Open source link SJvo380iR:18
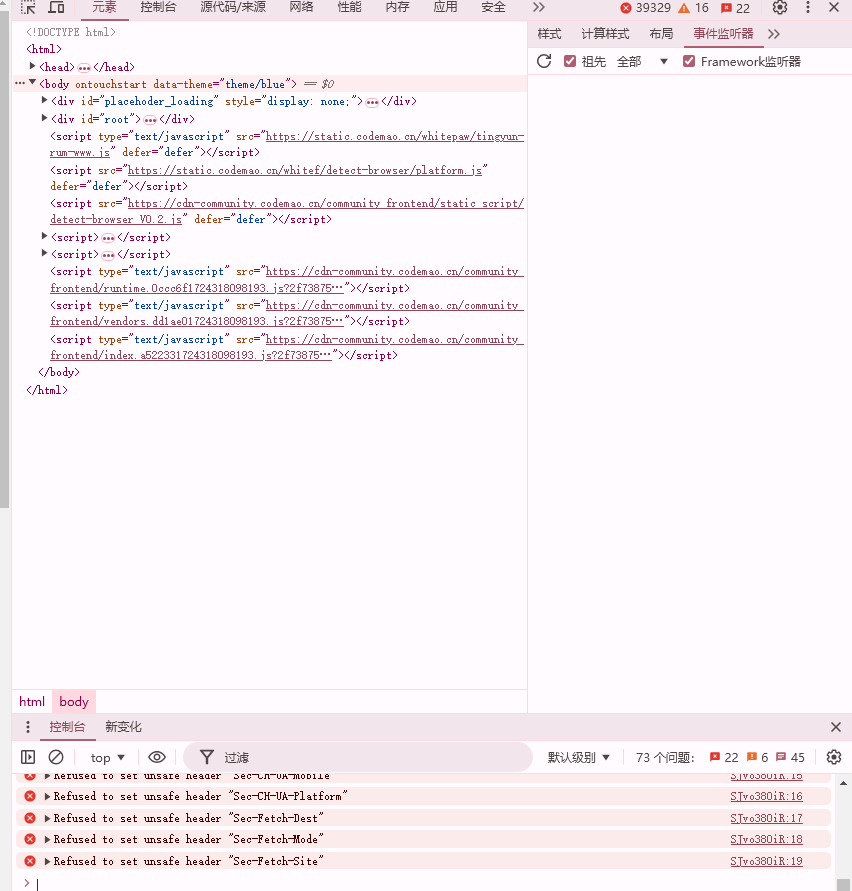 [x=766, y=839]
